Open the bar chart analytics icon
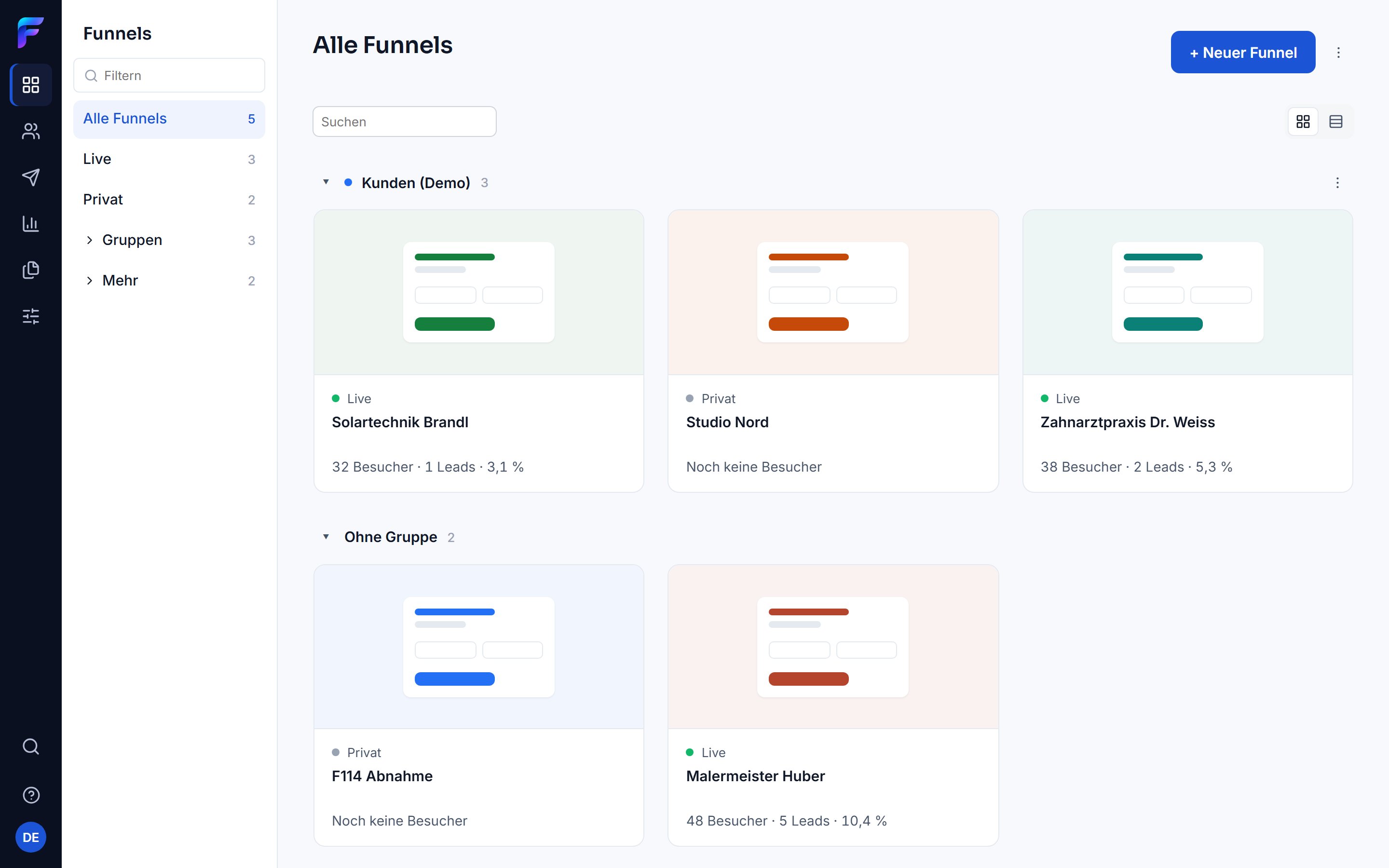This screenshot has height=868, width=1389. (x=31, y=224)
